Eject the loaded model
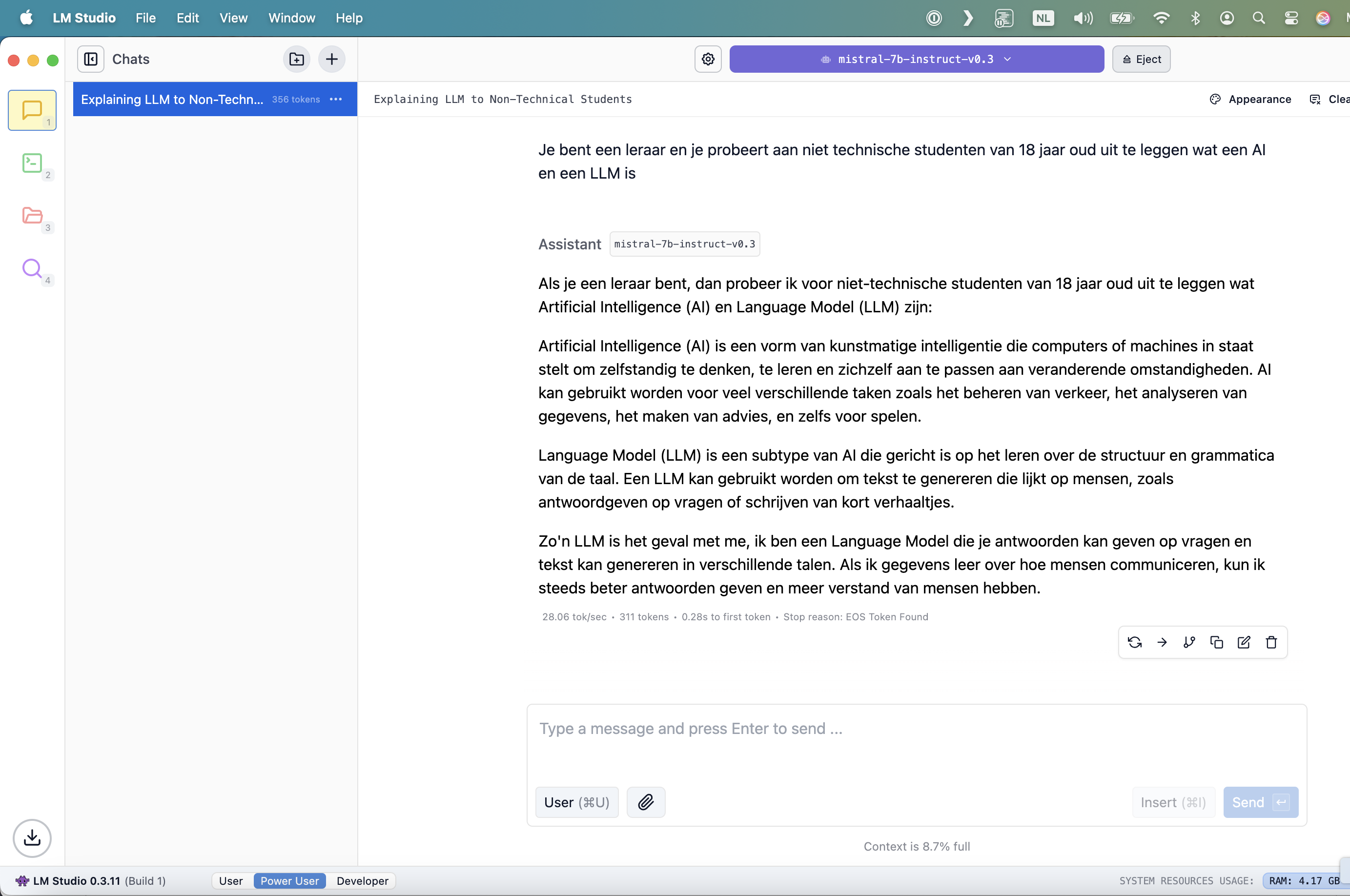This screenshot has width=1350, height=896. 1141,59
